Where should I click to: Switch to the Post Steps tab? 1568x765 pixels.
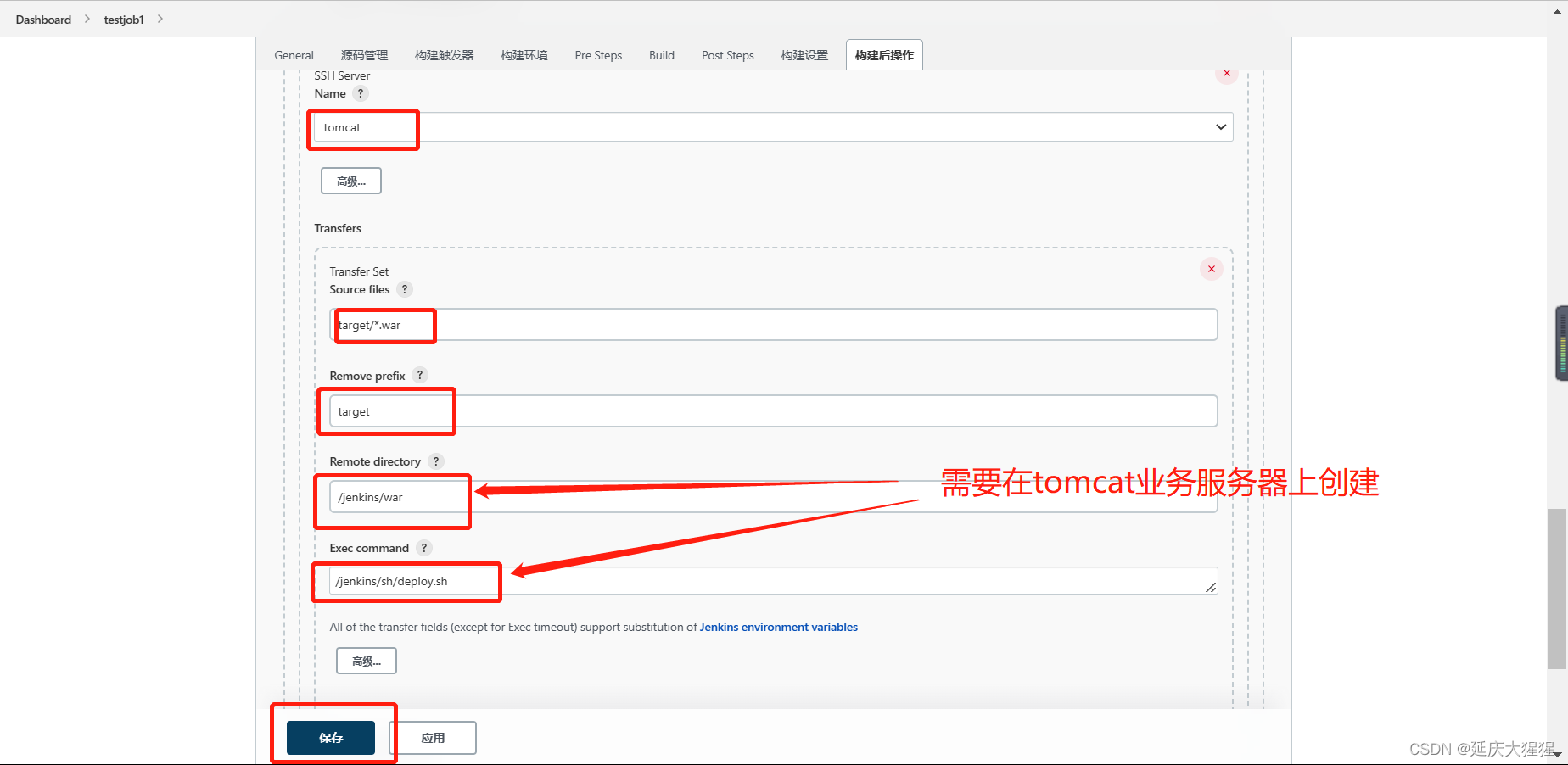[728, 55]
